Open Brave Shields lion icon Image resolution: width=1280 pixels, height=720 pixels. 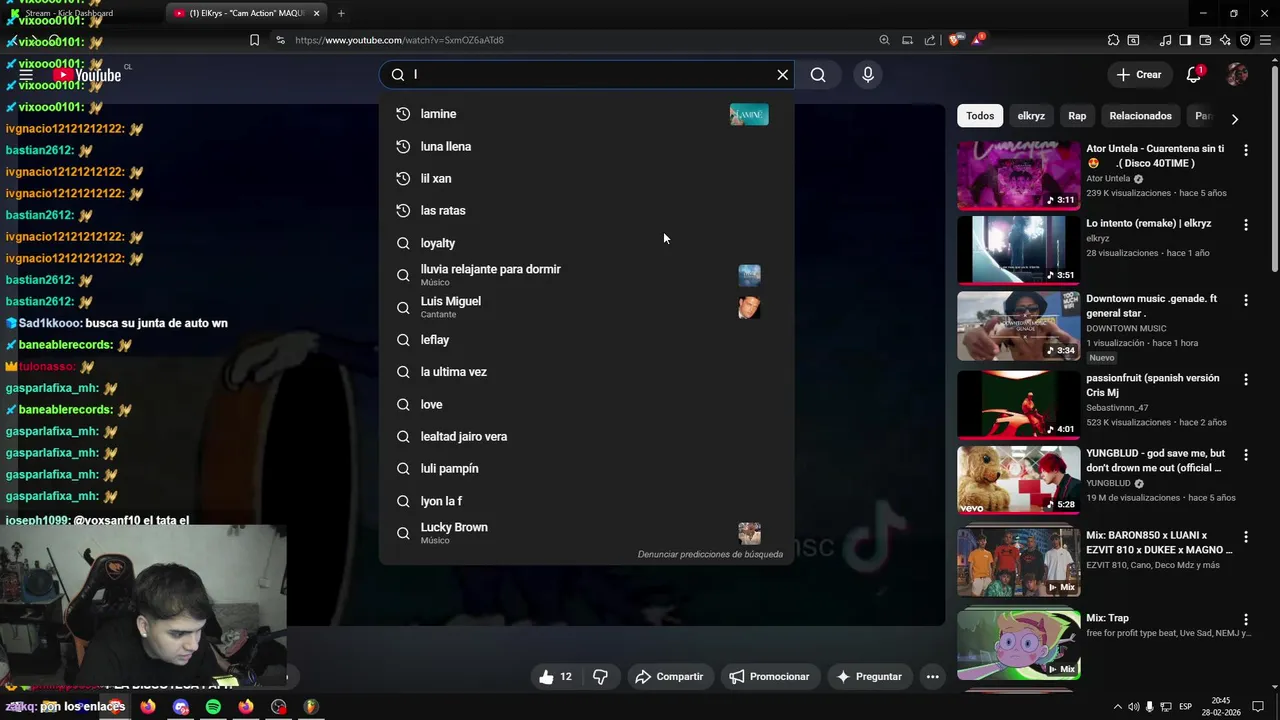955,40
